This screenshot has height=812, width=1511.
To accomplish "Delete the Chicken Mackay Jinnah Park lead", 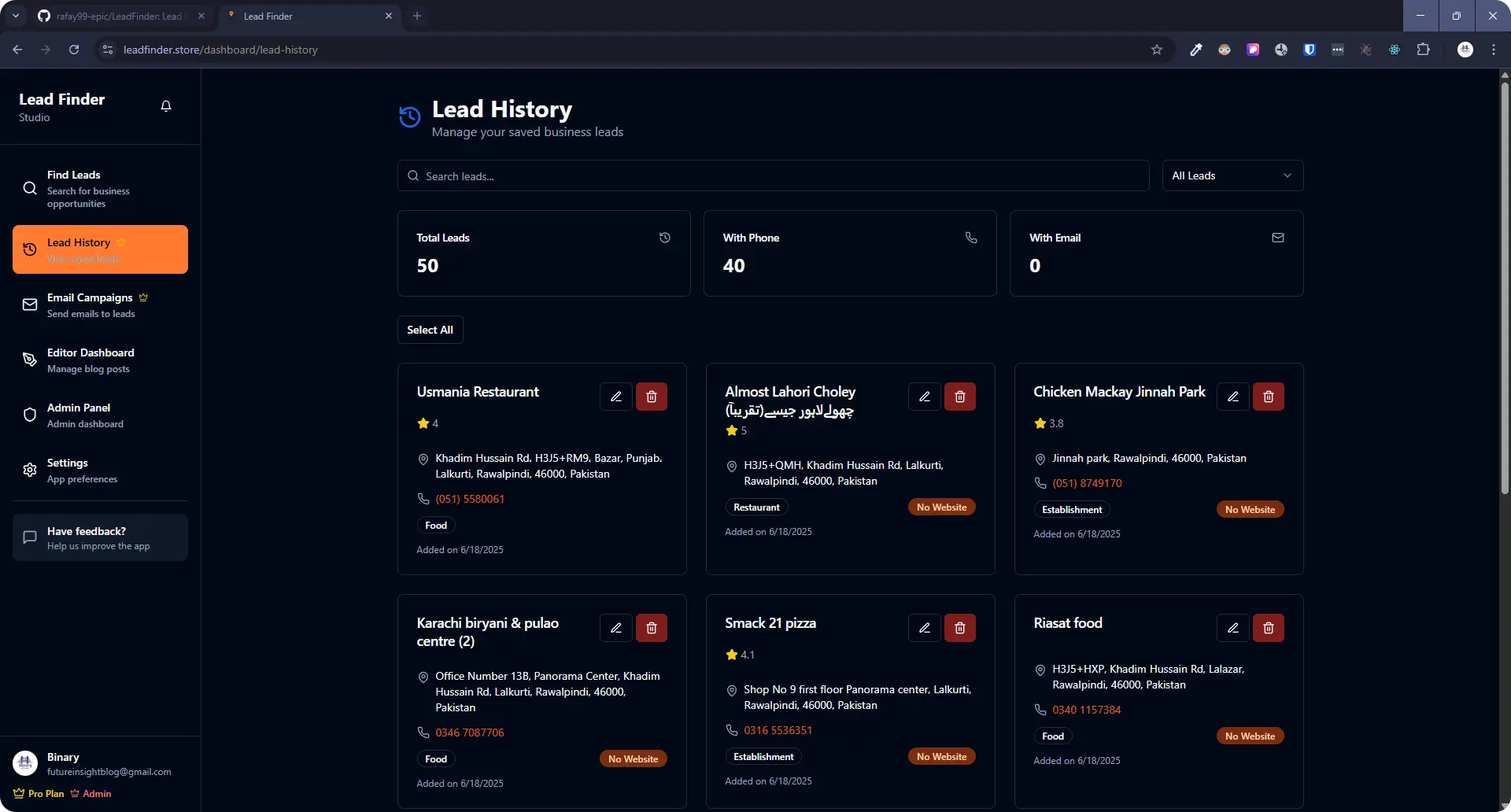I will 1269,397.
